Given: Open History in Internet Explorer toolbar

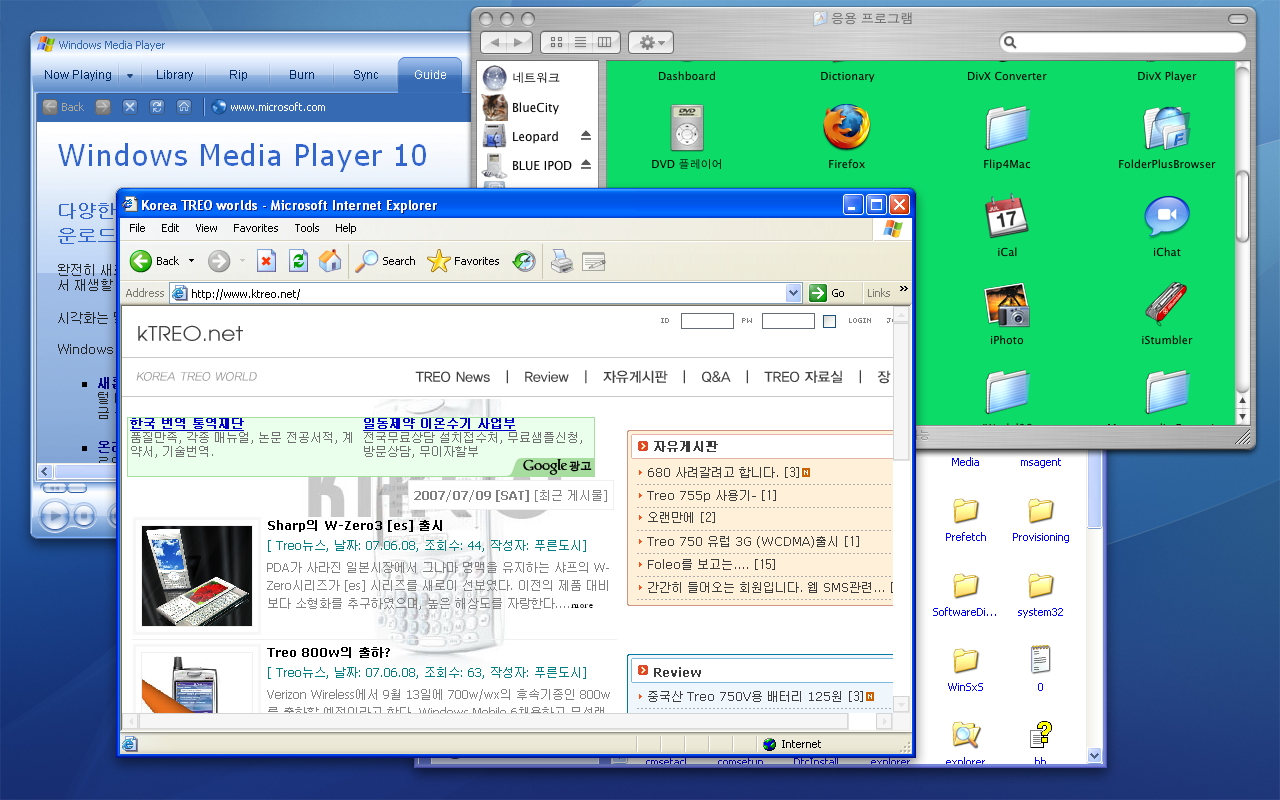Looking at the screenshot, I should [x=524, y=261].
